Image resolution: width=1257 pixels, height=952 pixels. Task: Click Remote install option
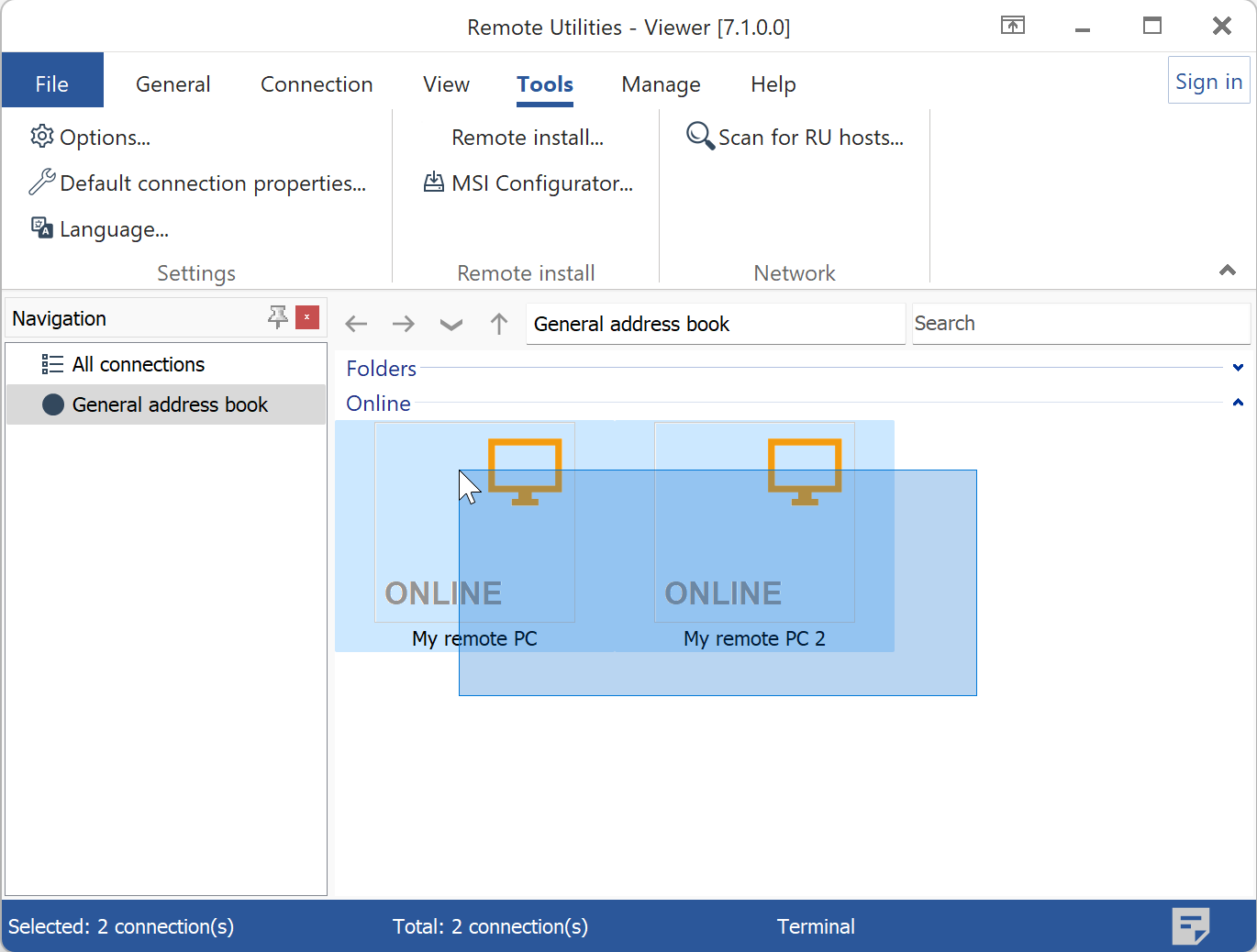(528, 138)
